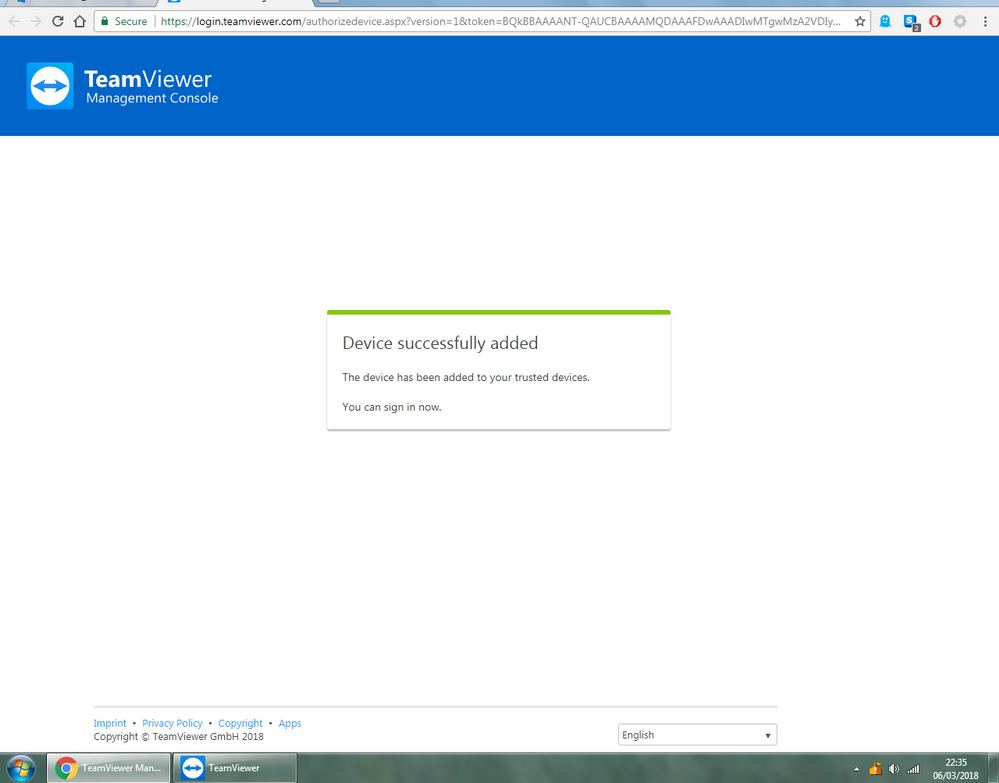999x783 pixels.
Task: Open the Apps footer link
Action: (x=290, y=723)
